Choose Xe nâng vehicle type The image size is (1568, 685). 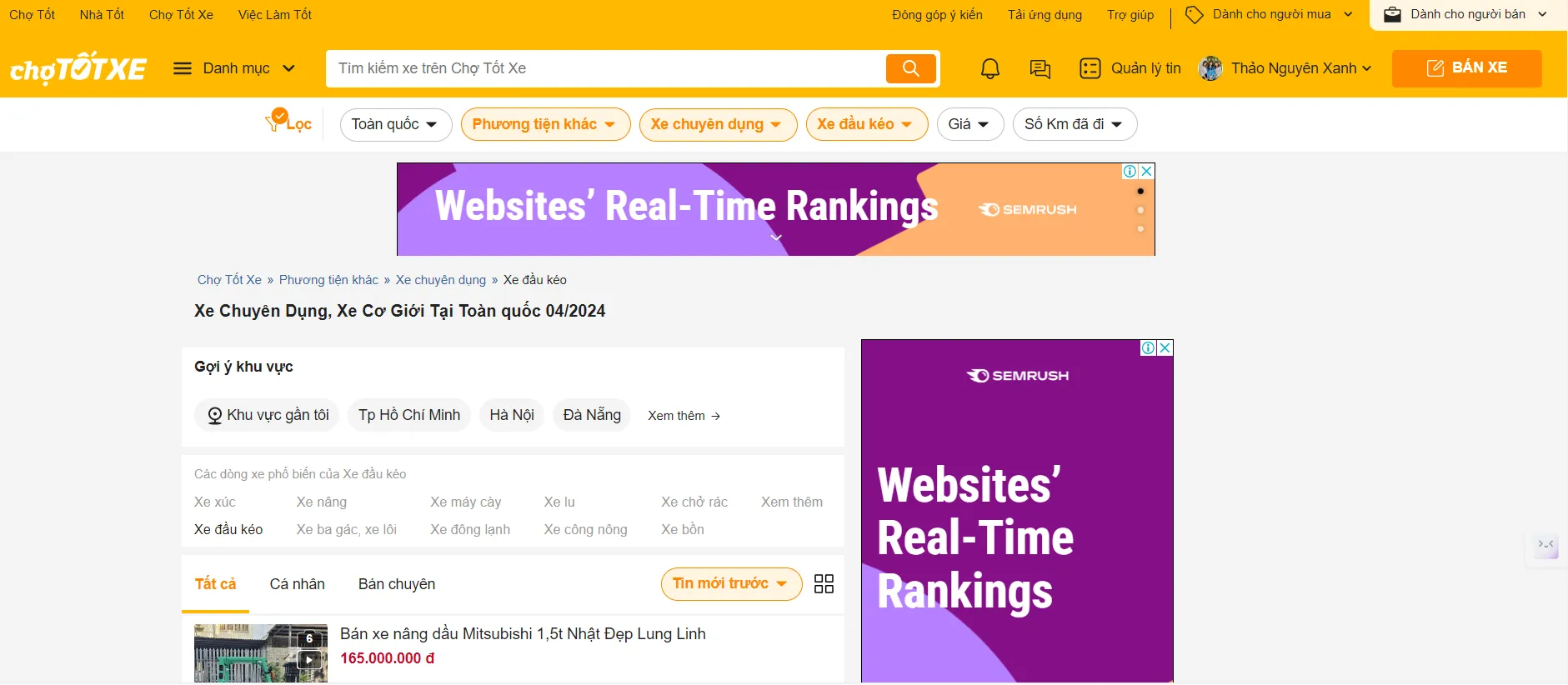pyautogui.click(x=322, y=502)
